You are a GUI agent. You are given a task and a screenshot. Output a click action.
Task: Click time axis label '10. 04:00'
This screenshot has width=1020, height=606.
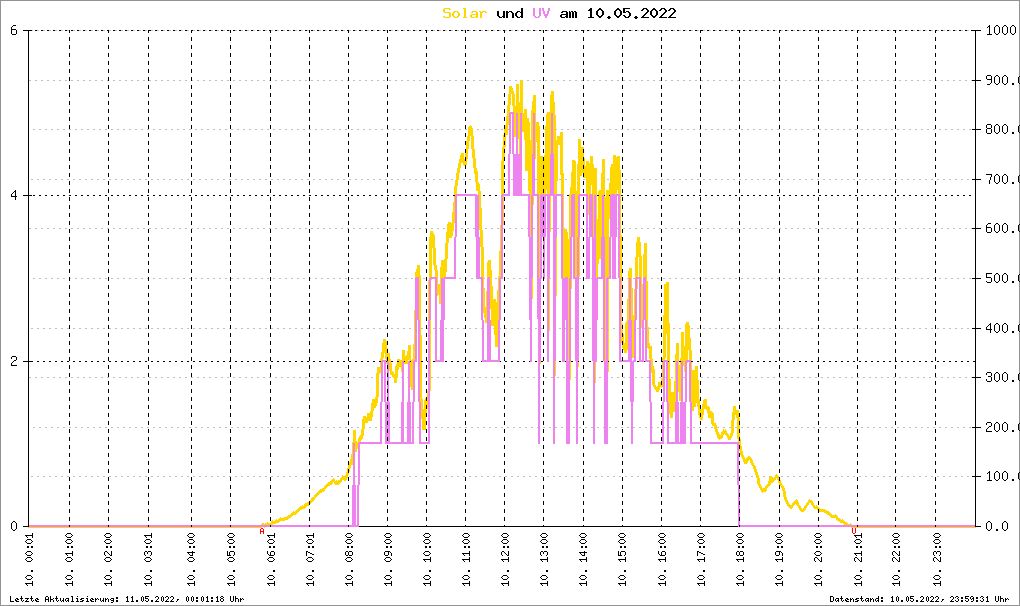[x=191, y=559]
